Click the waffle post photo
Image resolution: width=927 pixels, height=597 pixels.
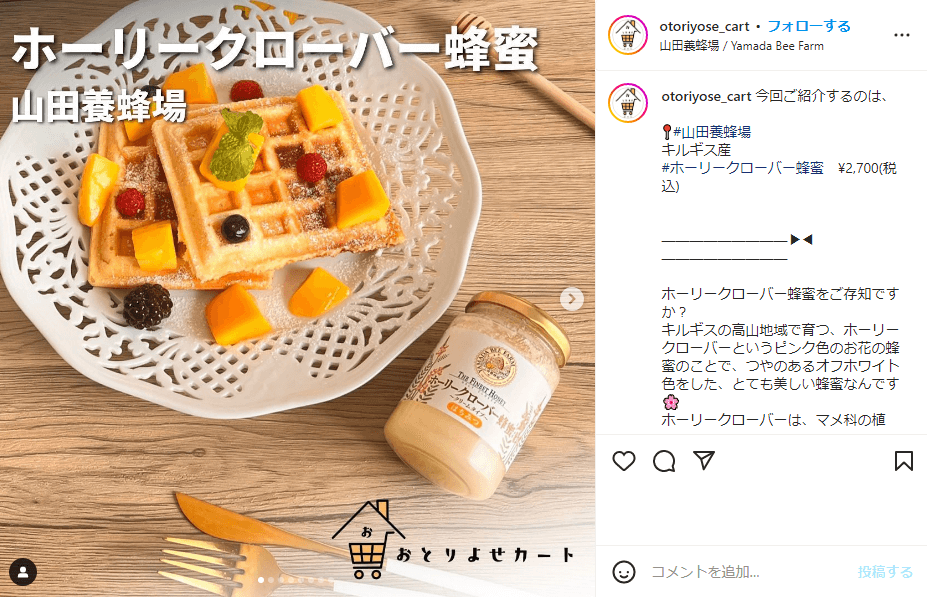[x=297, y=298]
